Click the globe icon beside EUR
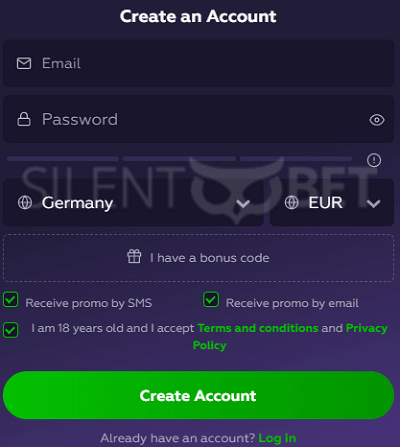 tap(292, 202)
